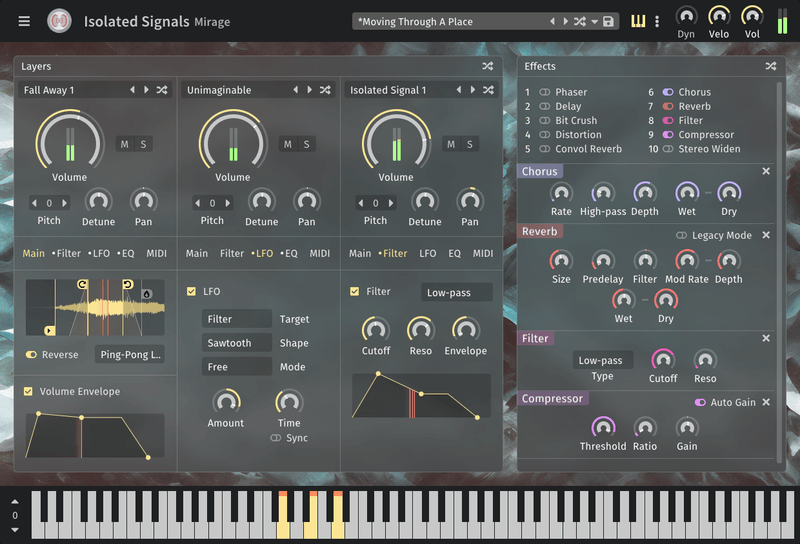Uncheck the Volume Envelope checkbox
The image size is (800, 544).
28,391
